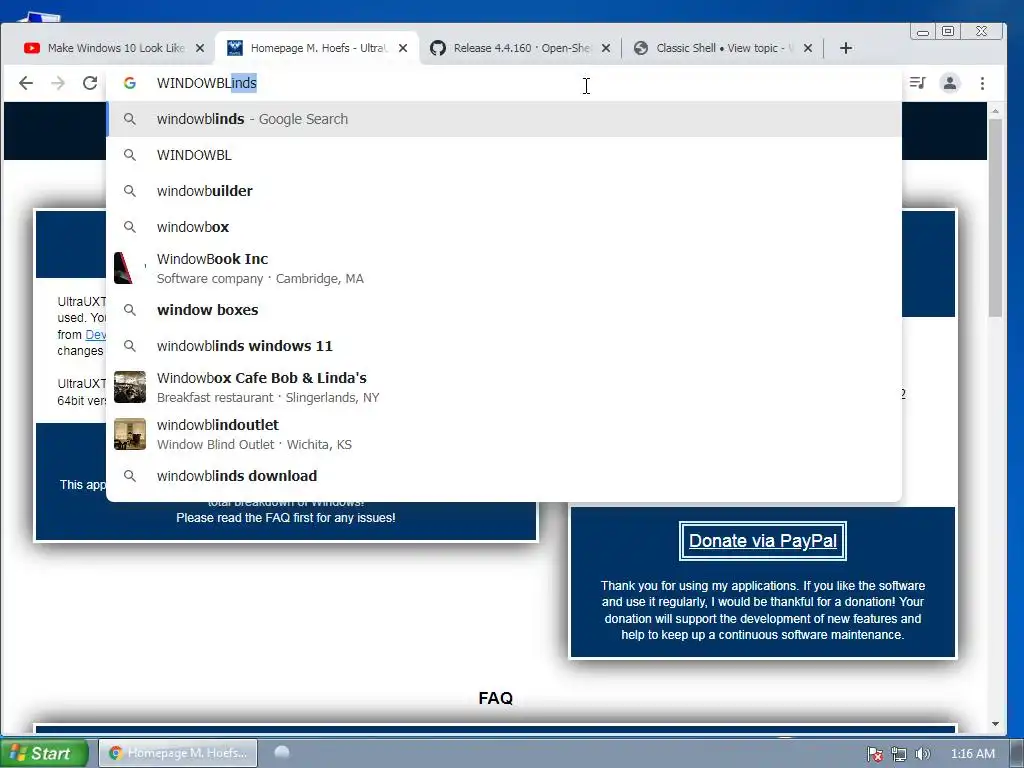This screenshot has height=768, width=1024.
Task: Select the Windowbox Cafe Bob & Linda's suggestion
Action: [504, 387]
